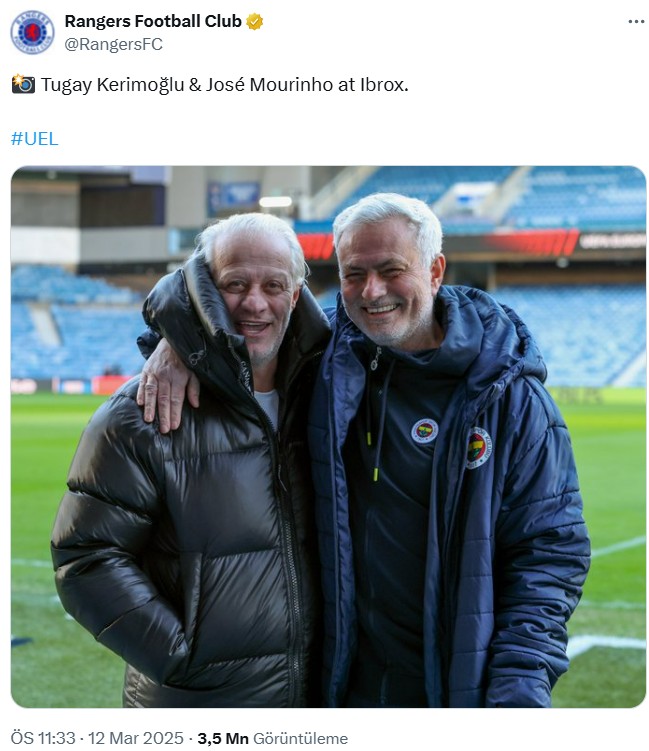Click the Rangers Football Club display name

tap(153, 22)
